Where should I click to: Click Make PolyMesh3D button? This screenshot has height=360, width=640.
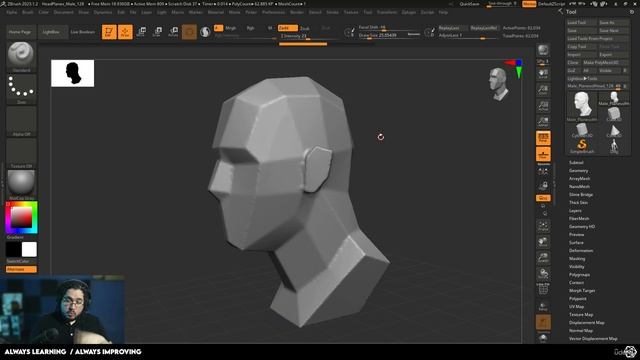point(606,62)
